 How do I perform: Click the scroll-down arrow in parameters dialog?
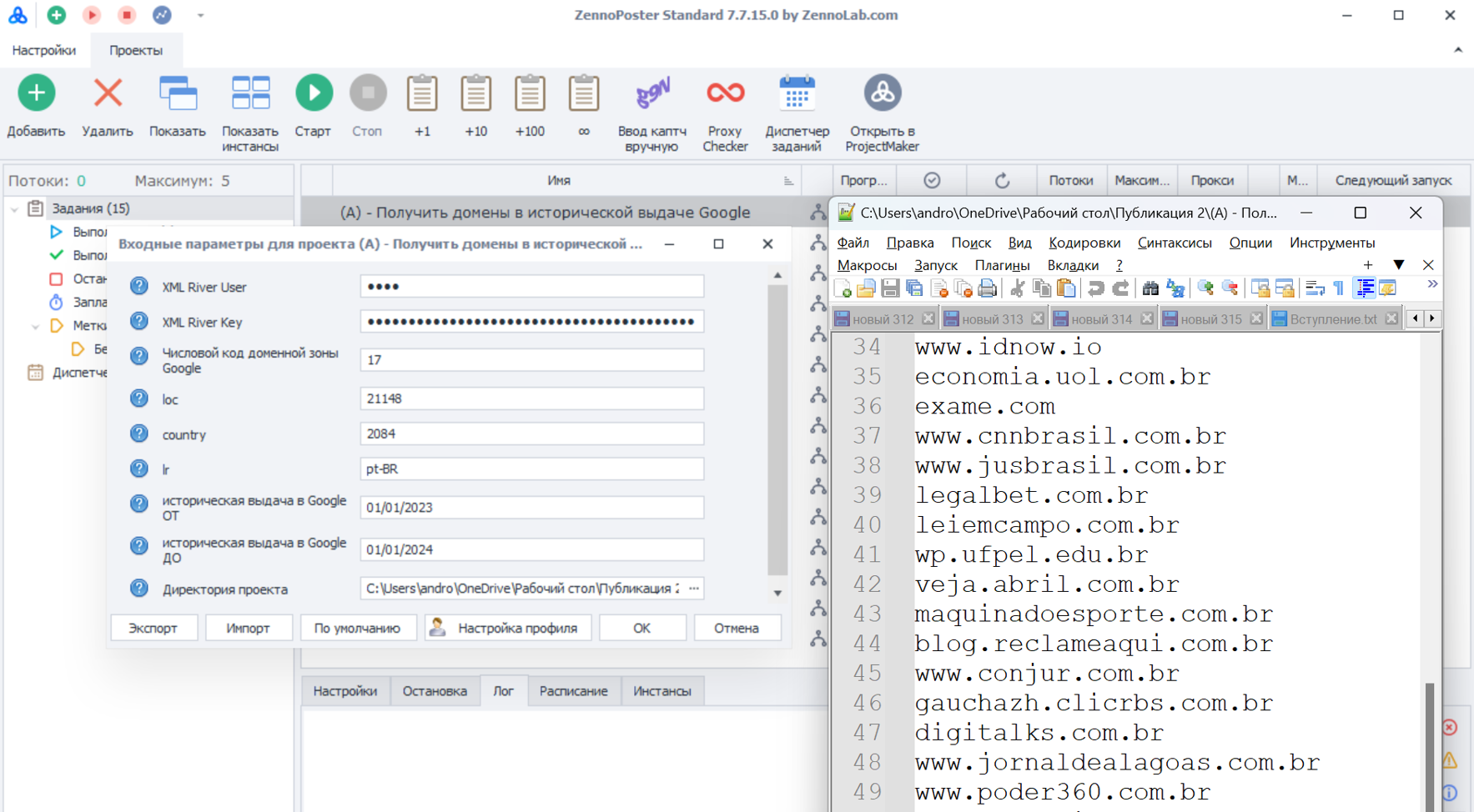(777, 593)
